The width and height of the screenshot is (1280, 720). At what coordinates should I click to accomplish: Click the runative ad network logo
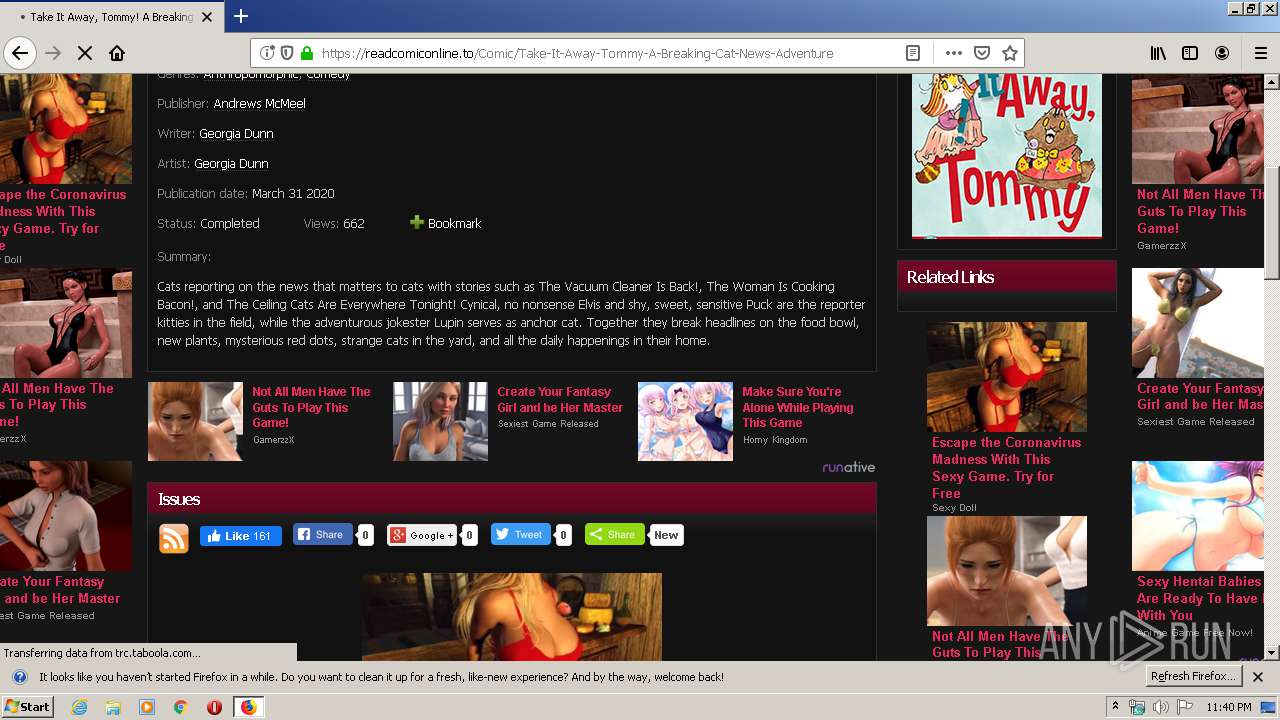point(849,467)
